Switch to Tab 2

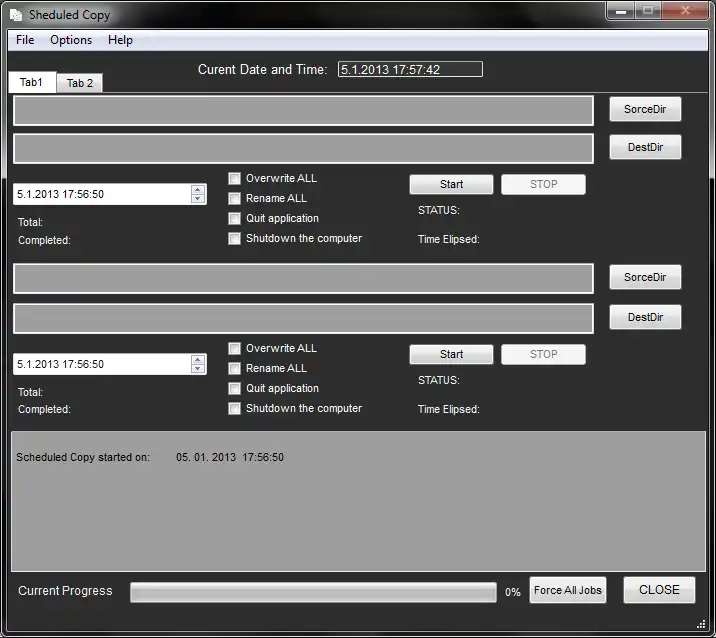(79, 83)
